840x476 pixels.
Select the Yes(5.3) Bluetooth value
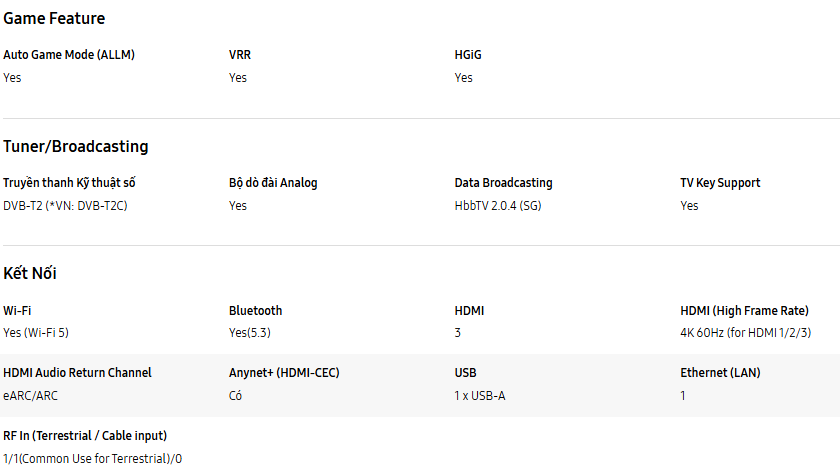coord(251,332)
